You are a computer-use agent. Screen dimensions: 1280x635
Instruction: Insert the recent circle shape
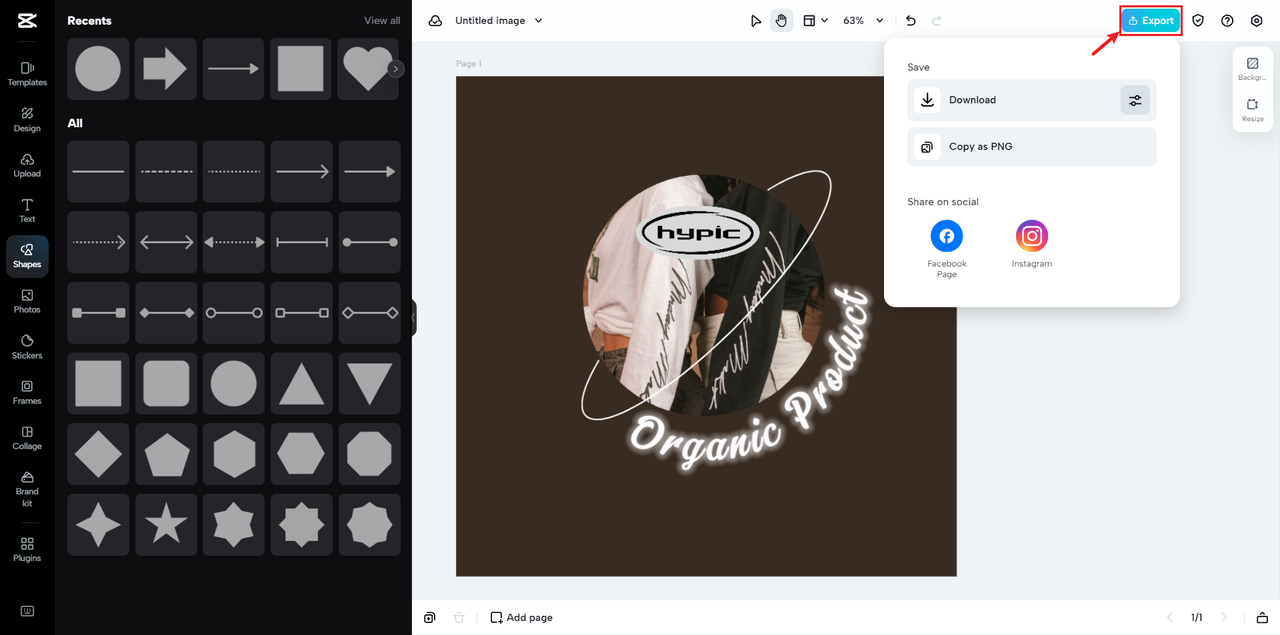[x=98, y=69]
